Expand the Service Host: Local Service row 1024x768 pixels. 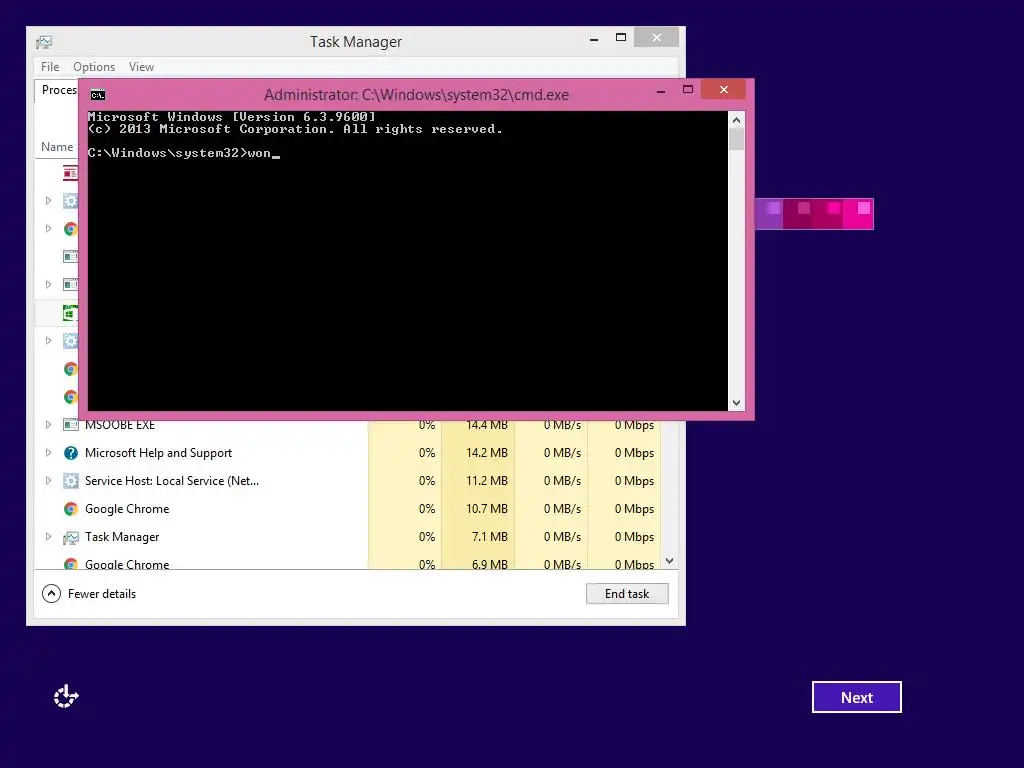(x=48, y=481)
